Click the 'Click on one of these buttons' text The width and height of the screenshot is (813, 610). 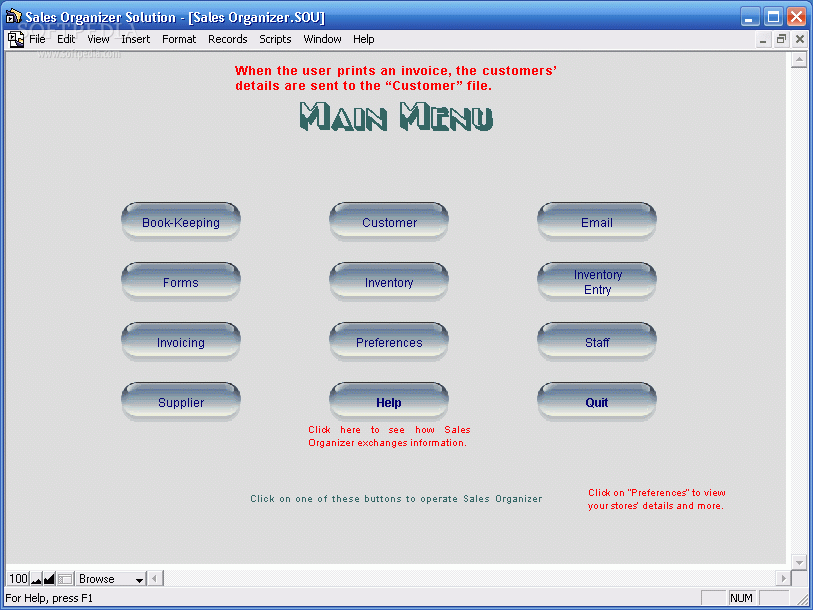[x=396, y=499]
